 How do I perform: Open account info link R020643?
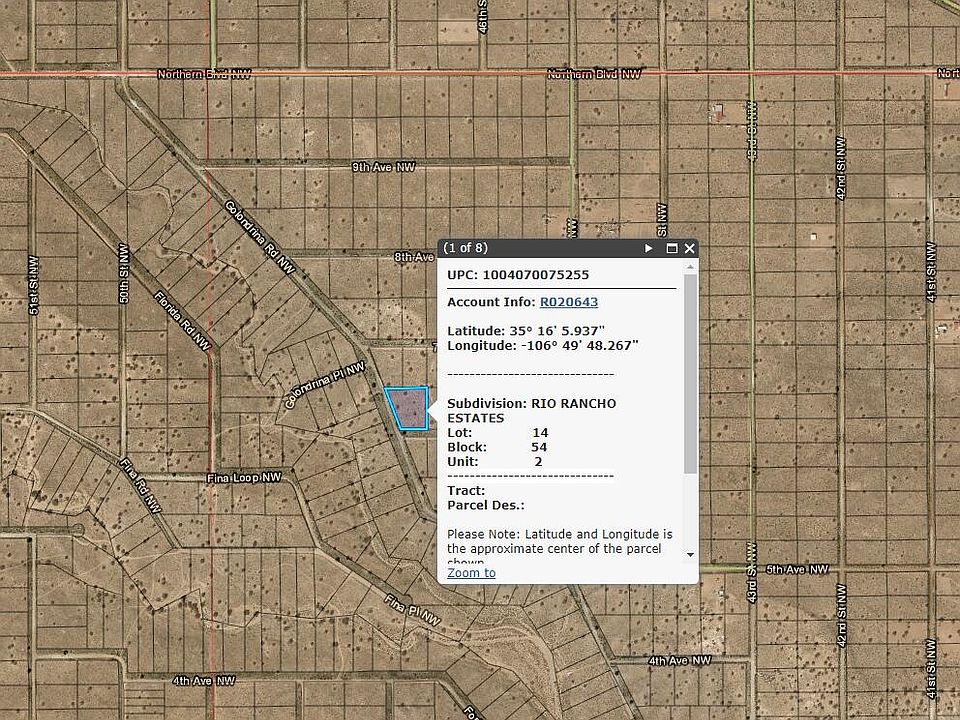tap(568, 302)
